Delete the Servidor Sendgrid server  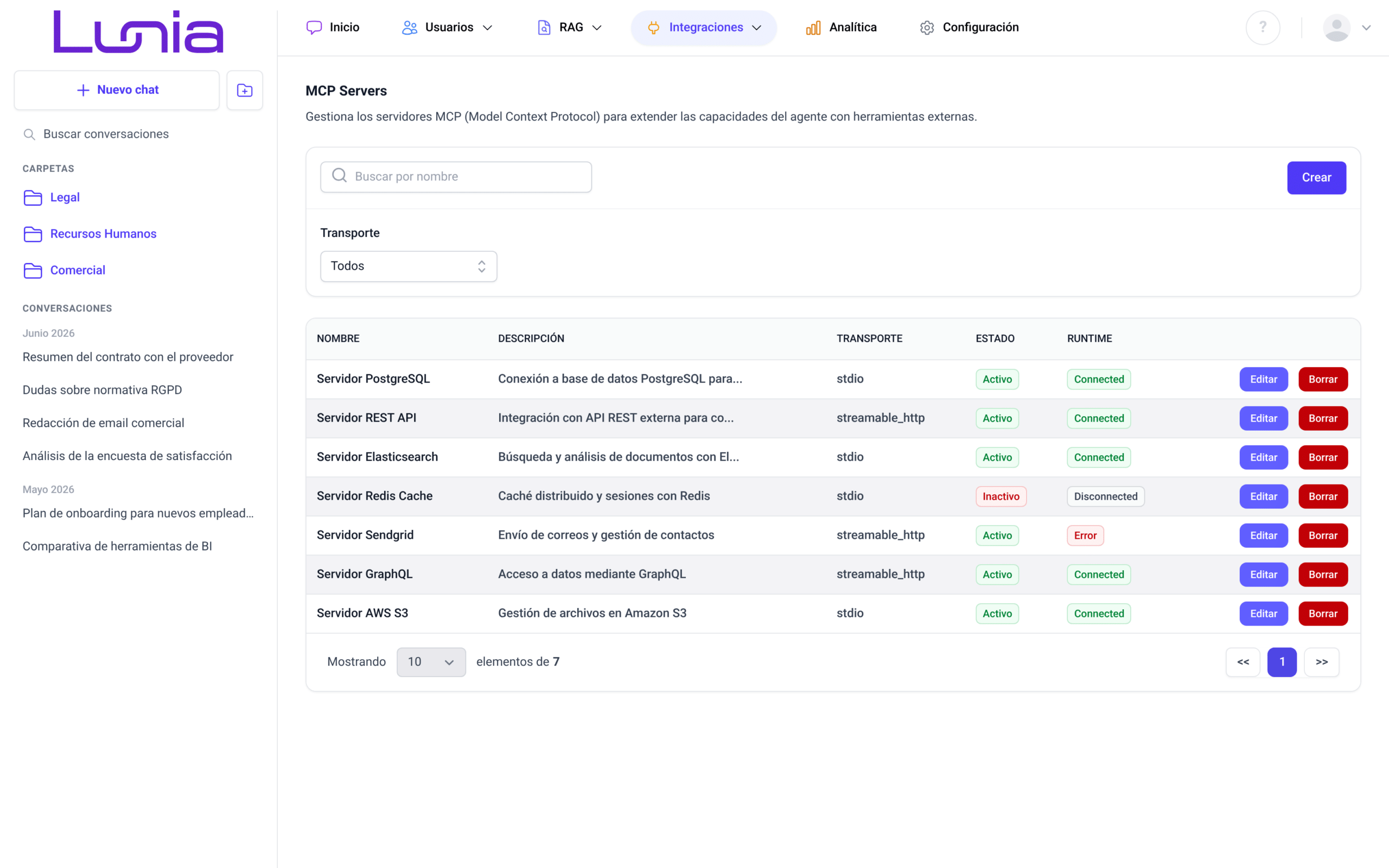coord(1322,535)
